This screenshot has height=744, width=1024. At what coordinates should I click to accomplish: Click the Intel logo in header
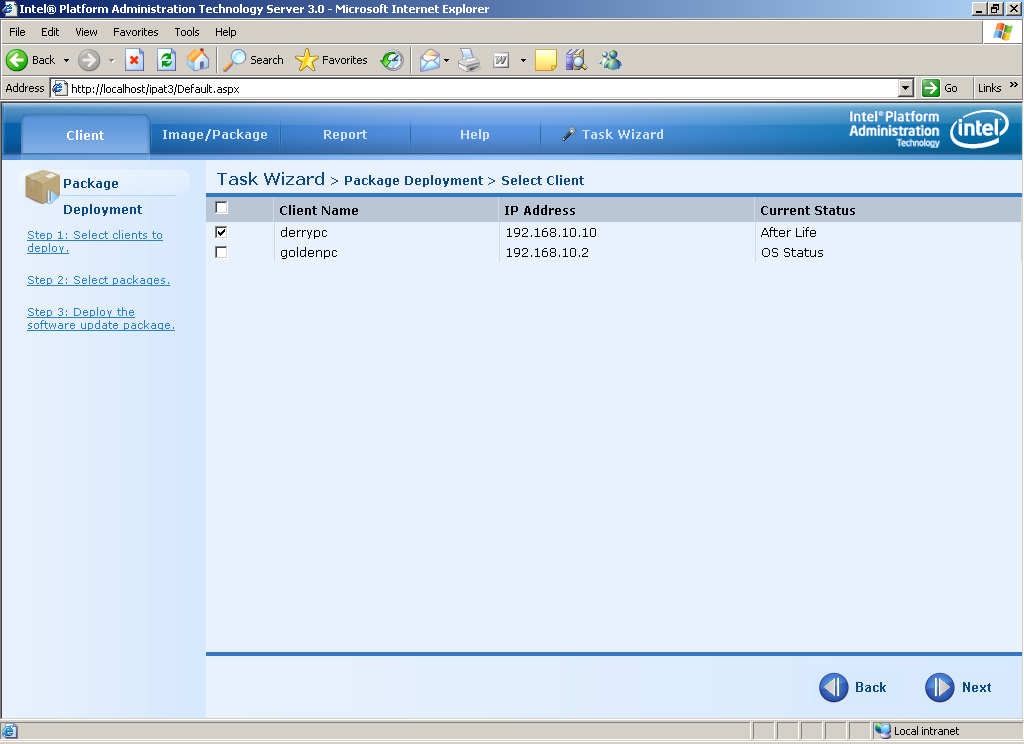(x=979, y=129)
